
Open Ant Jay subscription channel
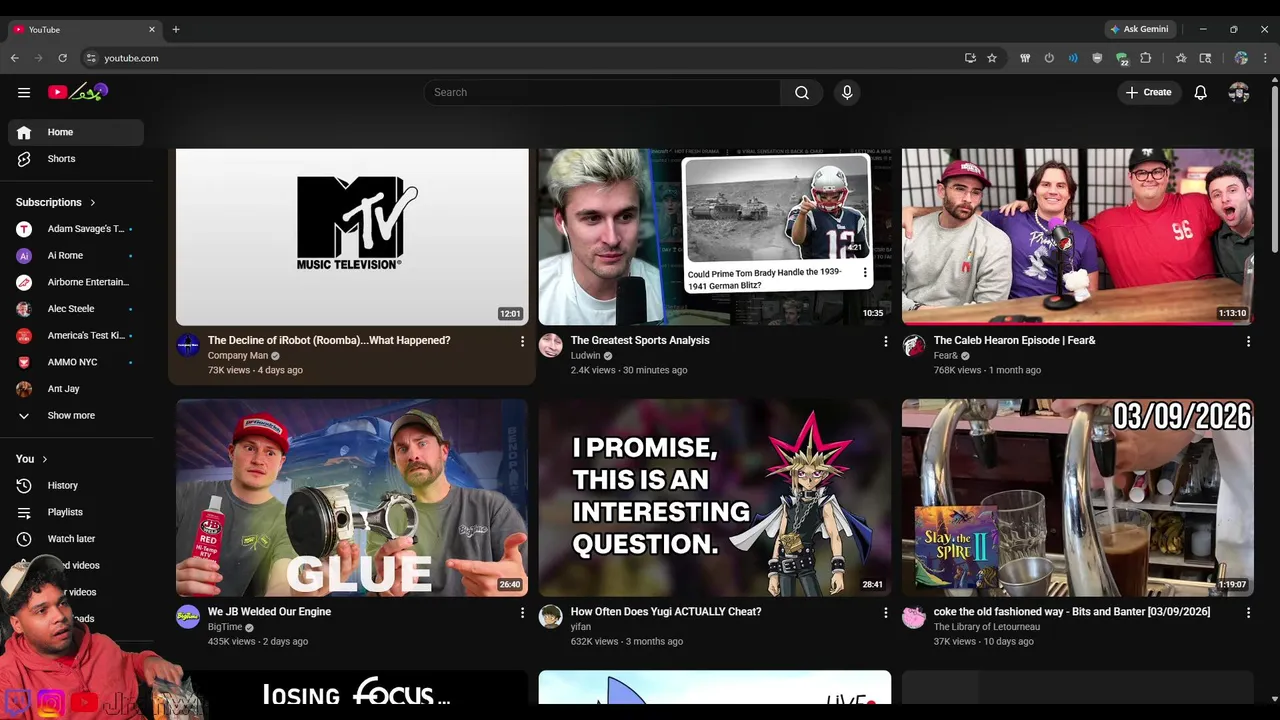click(x=76, y=389)
